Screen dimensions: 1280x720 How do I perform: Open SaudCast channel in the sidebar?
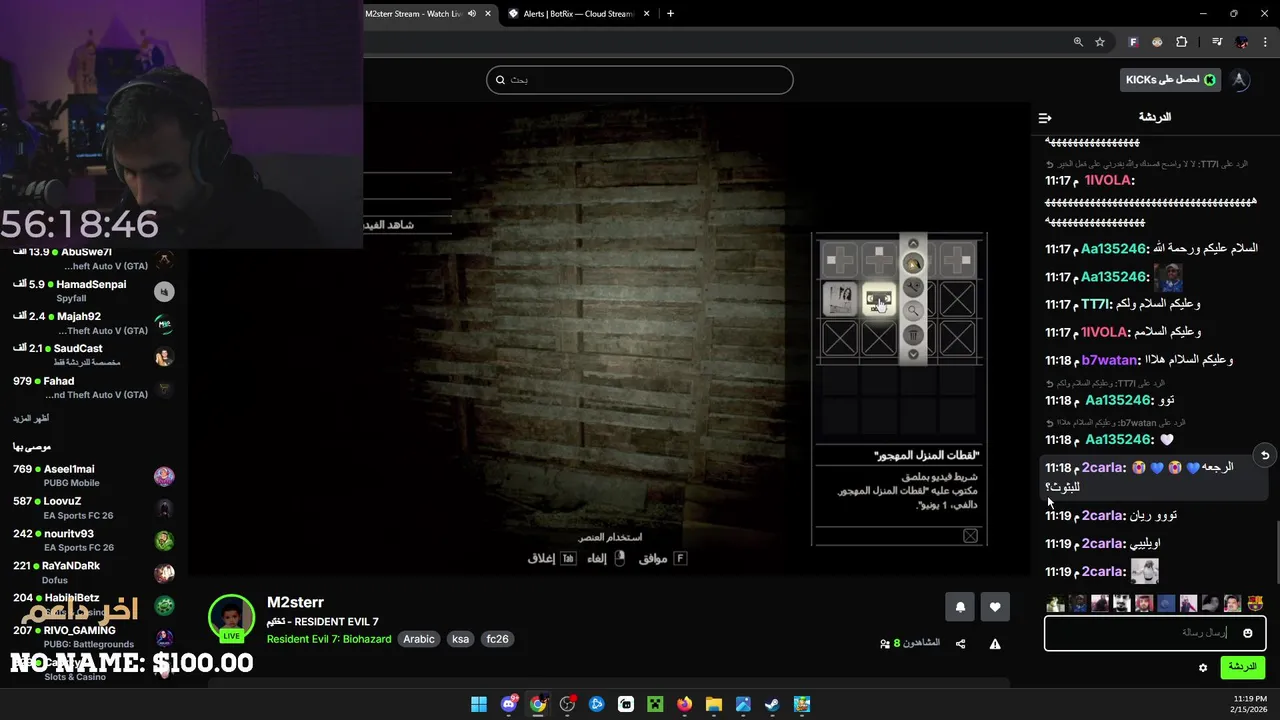point(94,355)
